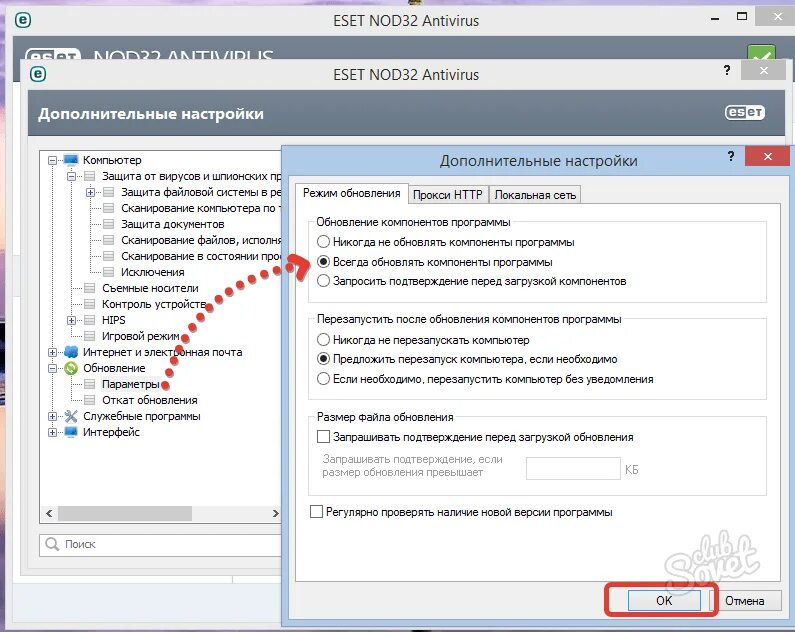Click the Интерфейс monitor icon
Screen dimensions: 795x632
[71, 432]
